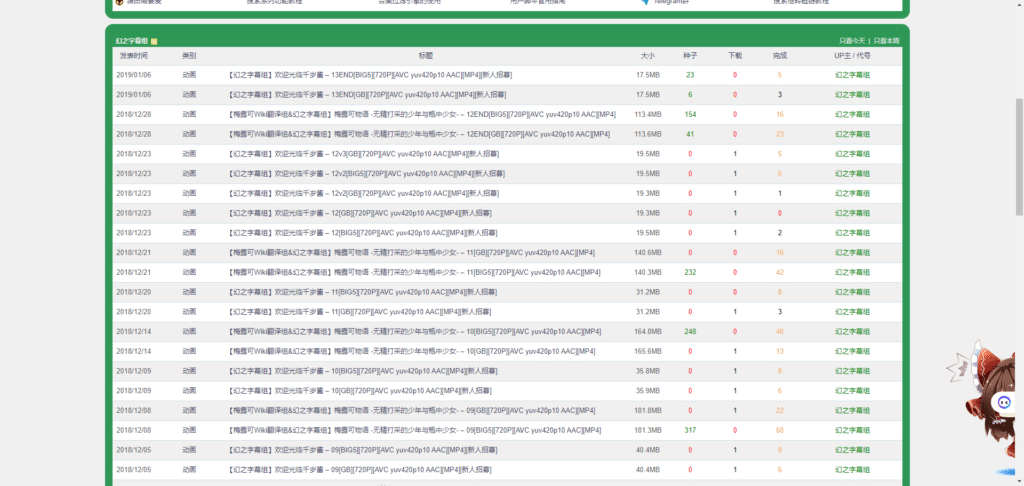Screen dimensions: 1024x486
Task: Open uploader 幻之字幕组 in 12v2 BIG5 row
Action: [x=852, y=174]
